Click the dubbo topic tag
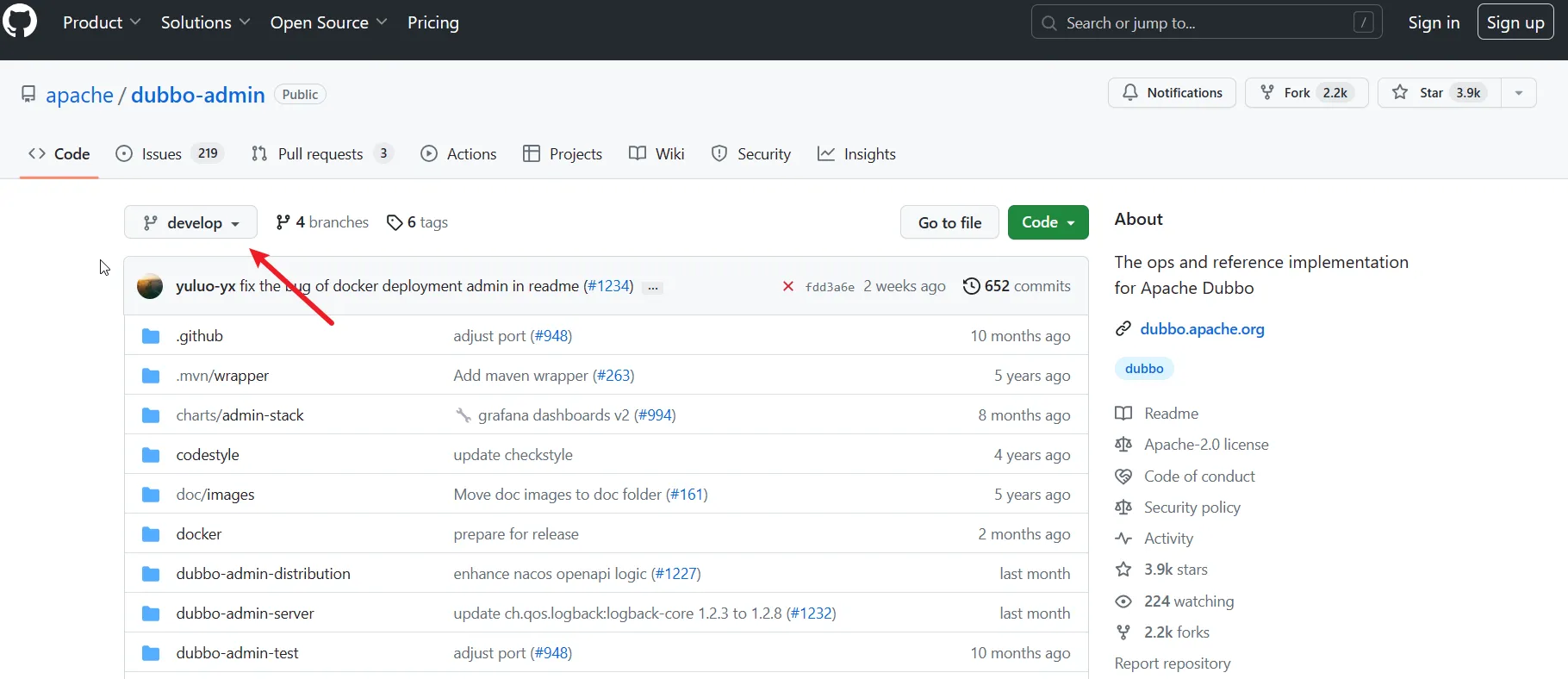Viewport: 1568px width, 679px height. coord(1144,369)
